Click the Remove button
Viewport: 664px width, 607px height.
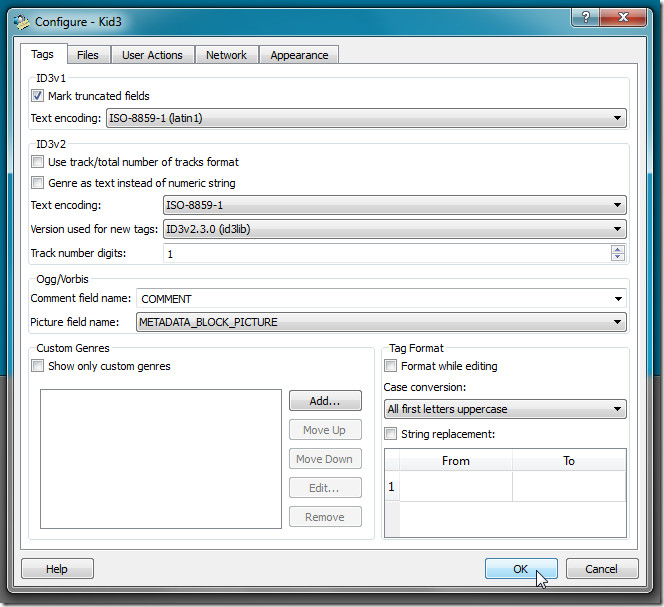(325, 517)
